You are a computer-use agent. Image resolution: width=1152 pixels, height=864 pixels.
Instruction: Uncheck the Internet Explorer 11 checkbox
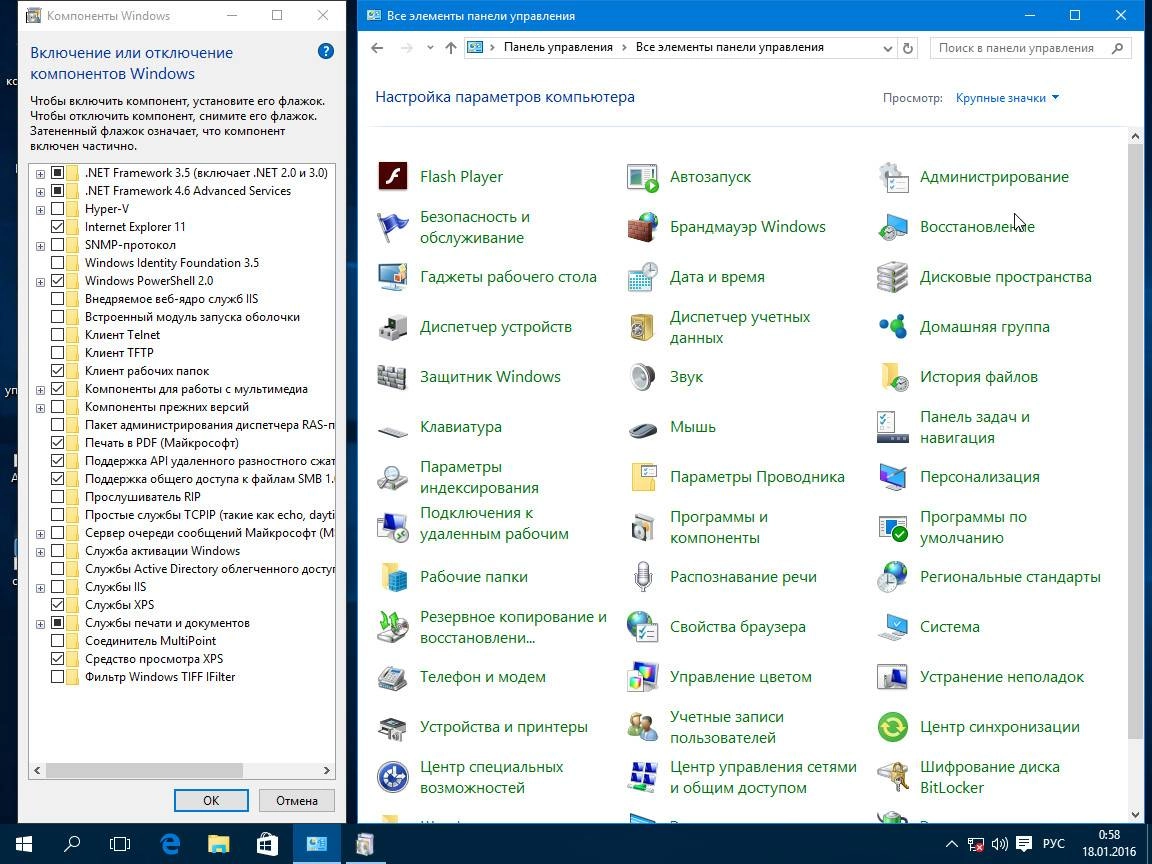(57, 226)
